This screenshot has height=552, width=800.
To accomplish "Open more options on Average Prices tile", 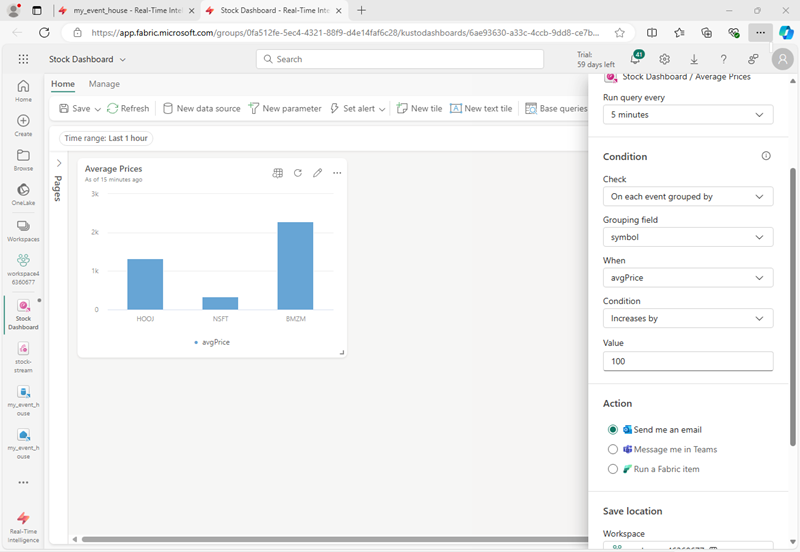I will coord(337,173).
